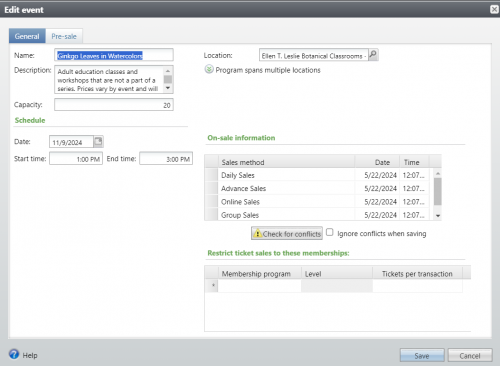Click the Capacity field showing 20
This screenshot has width=500, height=366.
pos(114,105)
